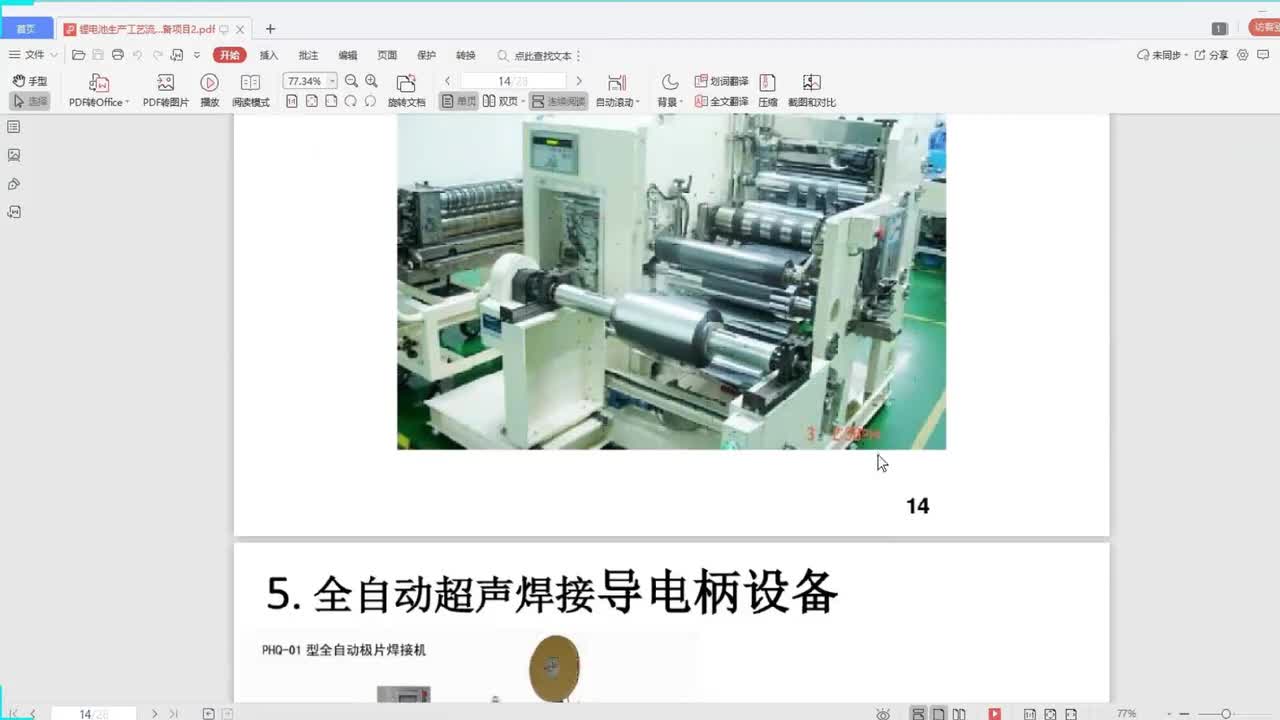The image size is (1280, 720).
Task: Close the PDF document tab
Action: (240, 29)
